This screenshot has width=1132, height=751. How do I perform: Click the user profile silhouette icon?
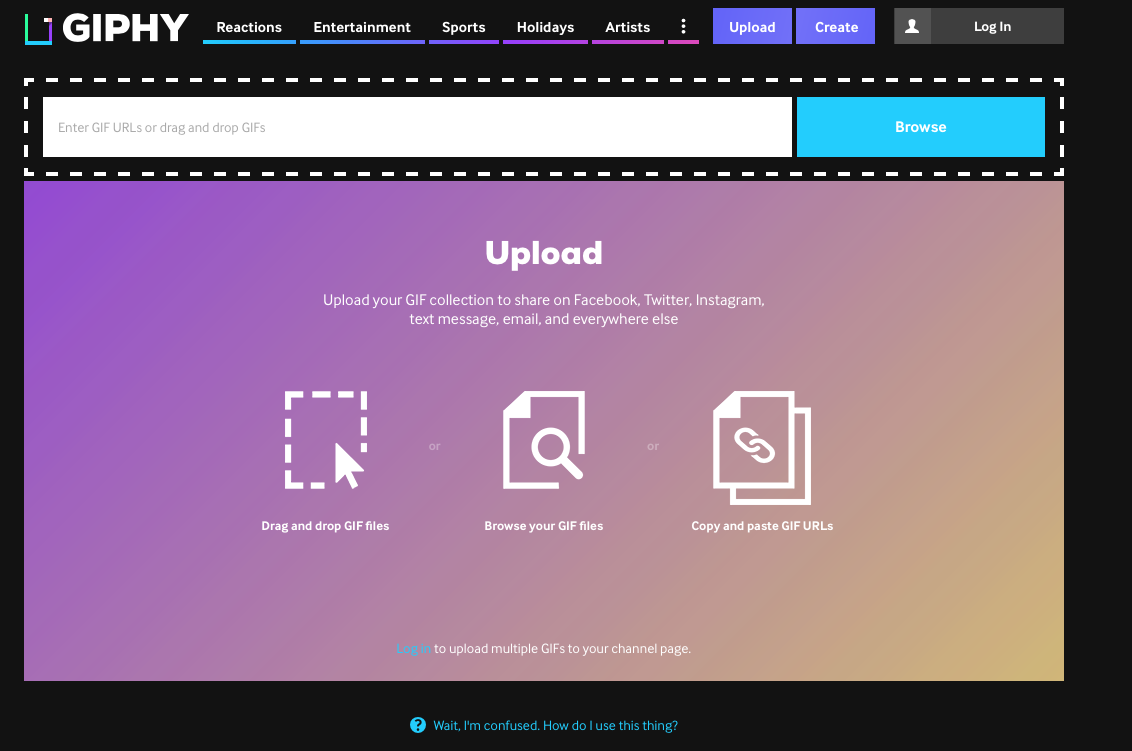(x=912, y=27)
